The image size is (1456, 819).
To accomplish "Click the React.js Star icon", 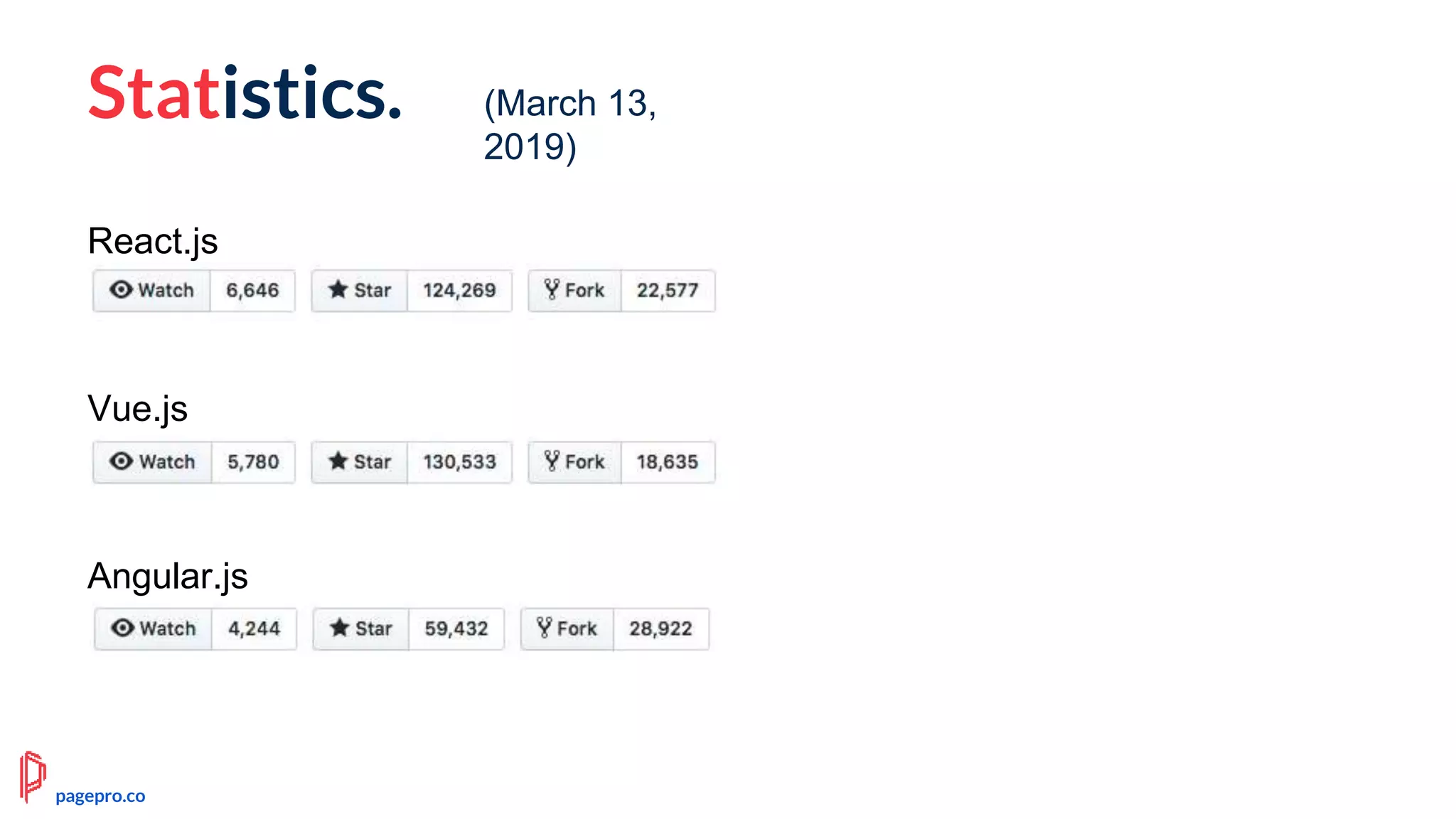I will click(338, 290).
